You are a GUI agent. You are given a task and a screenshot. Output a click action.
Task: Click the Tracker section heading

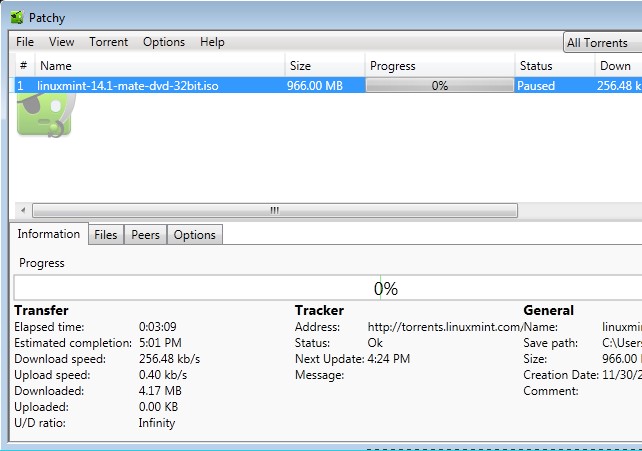[x=319, y=310]
